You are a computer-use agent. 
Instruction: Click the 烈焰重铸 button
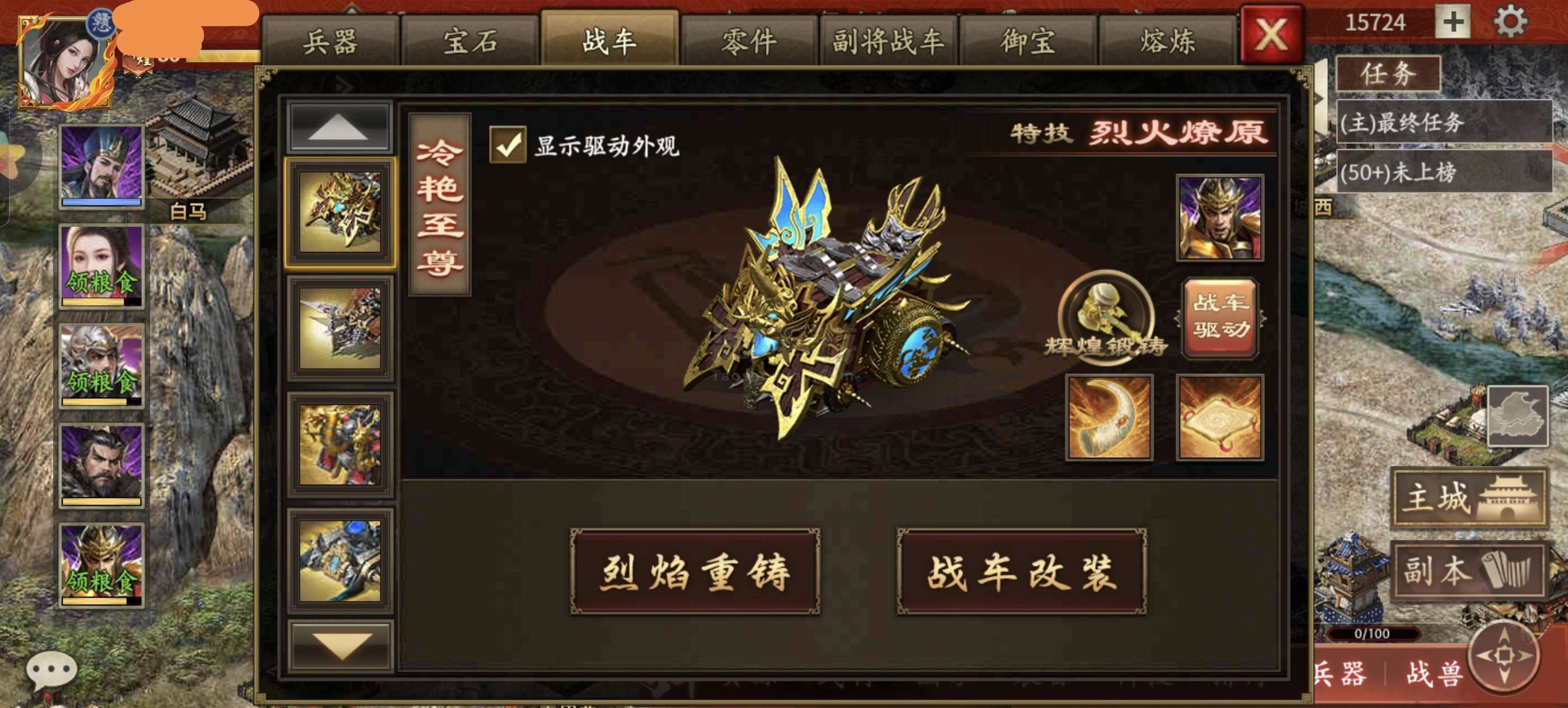click(x=695, y=572)
